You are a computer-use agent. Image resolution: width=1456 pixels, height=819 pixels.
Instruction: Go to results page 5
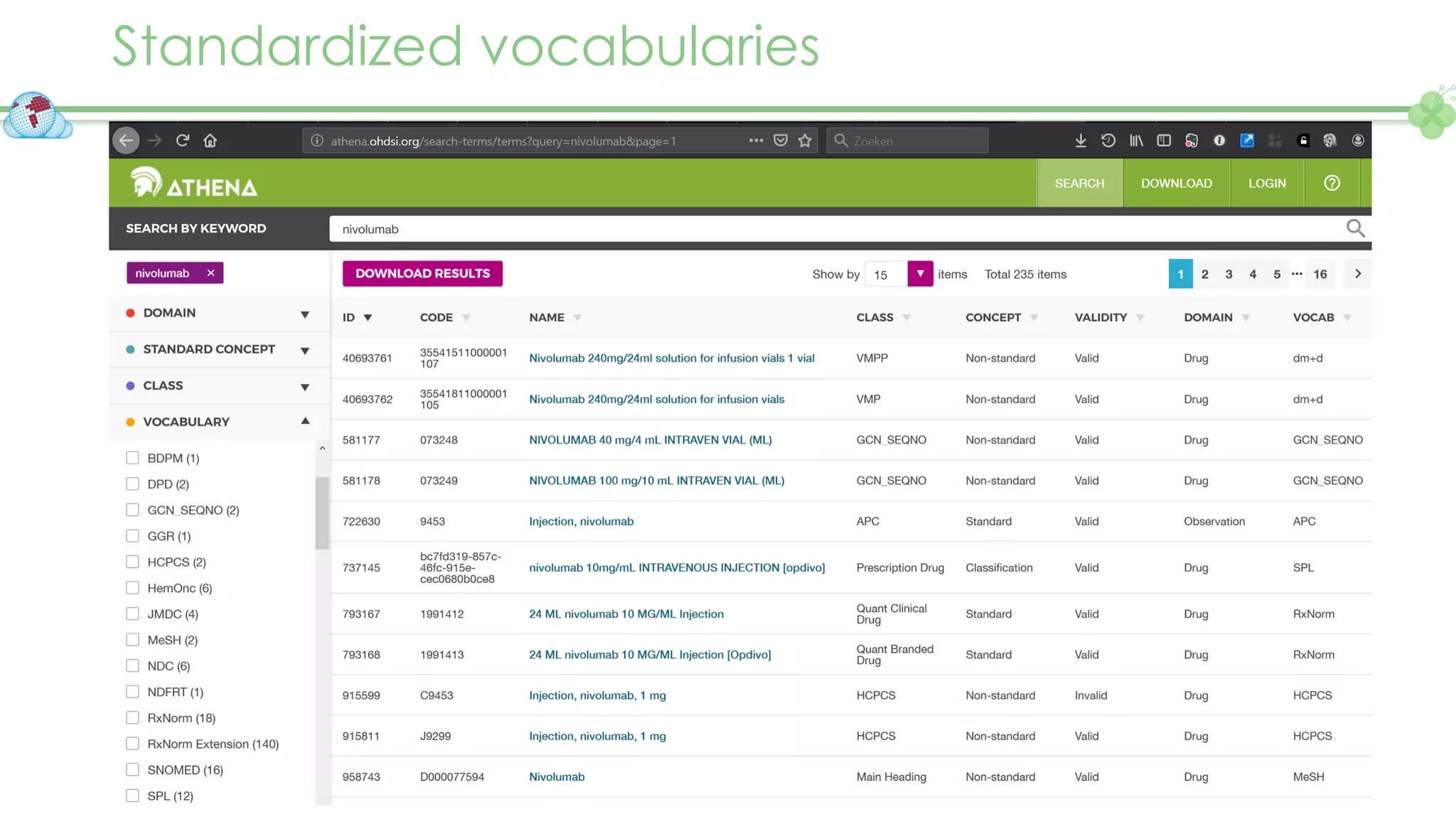click(1277, 274)
